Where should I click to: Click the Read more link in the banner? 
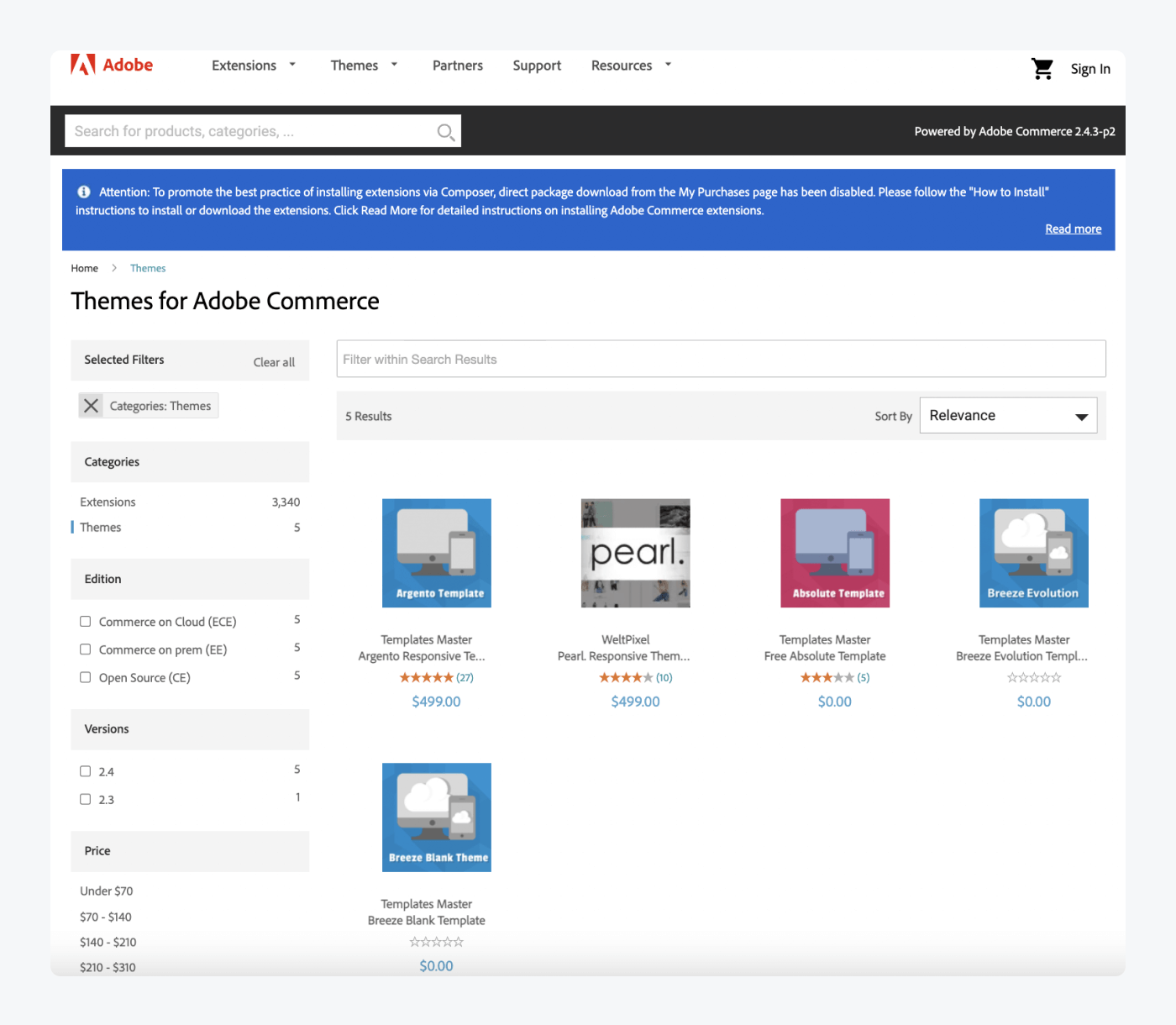tap(1073, 228)
